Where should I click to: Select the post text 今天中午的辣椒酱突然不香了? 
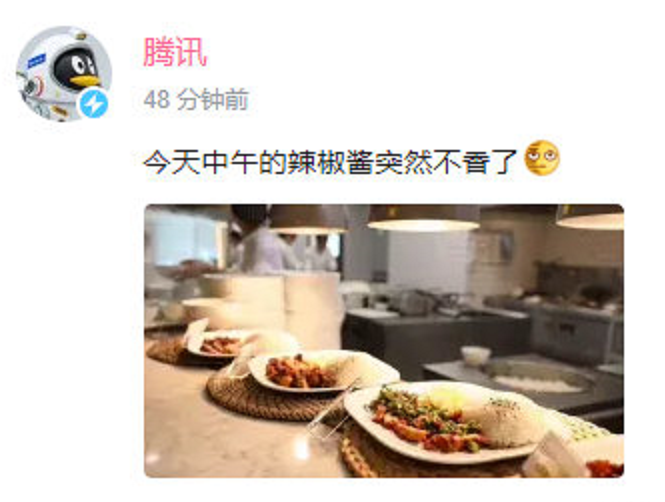pyautogui.click(x=331, y=162)
